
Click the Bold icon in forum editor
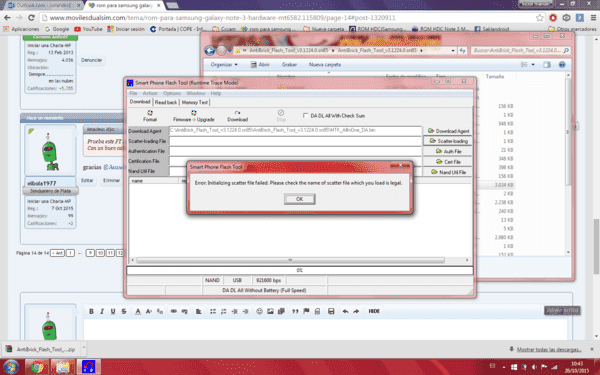[91, 311]
